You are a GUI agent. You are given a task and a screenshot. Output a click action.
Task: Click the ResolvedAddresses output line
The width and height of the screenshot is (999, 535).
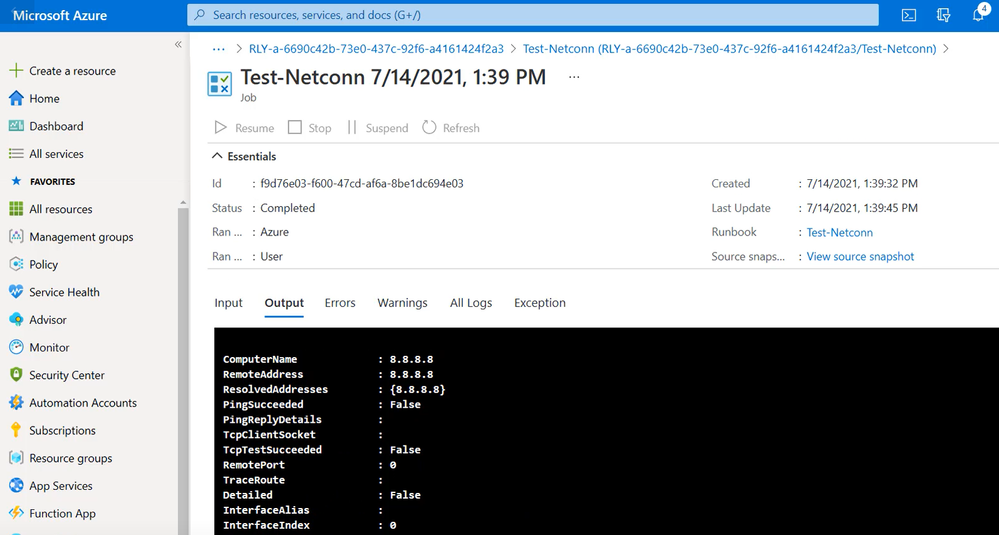pyautogui.click(x=334, y=389)
